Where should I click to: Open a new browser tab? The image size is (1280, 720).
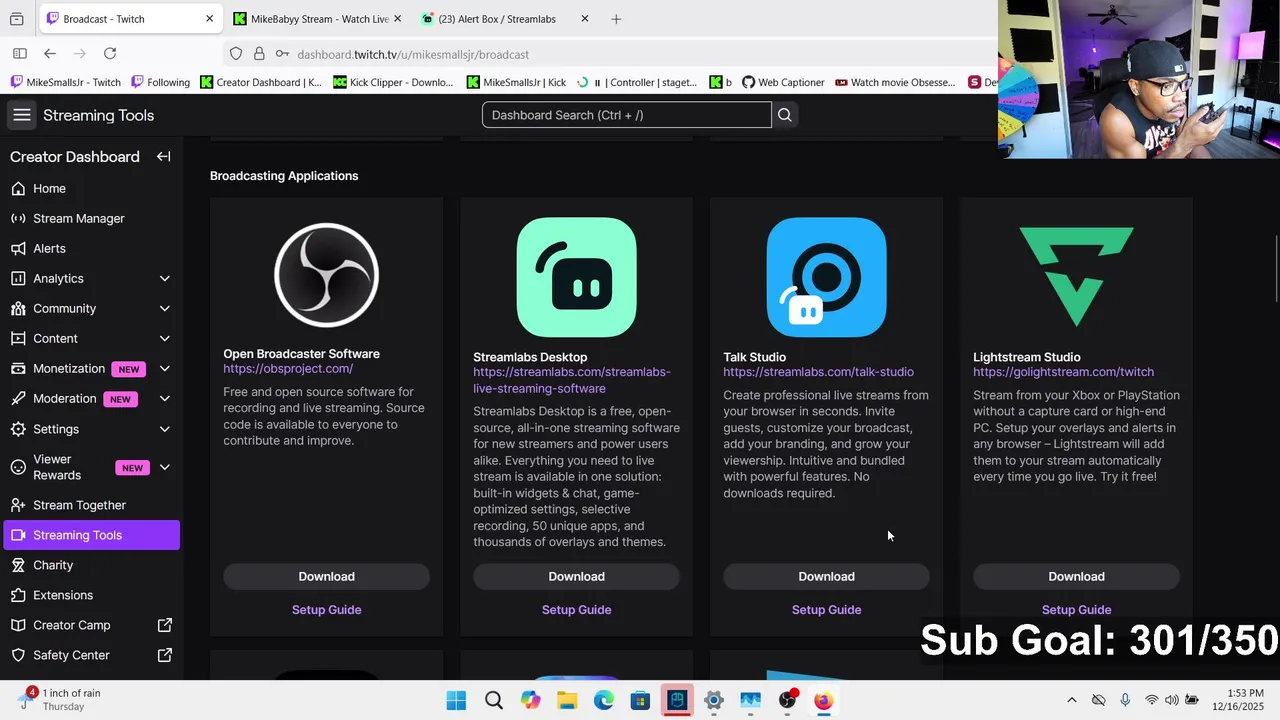(616, 19)
